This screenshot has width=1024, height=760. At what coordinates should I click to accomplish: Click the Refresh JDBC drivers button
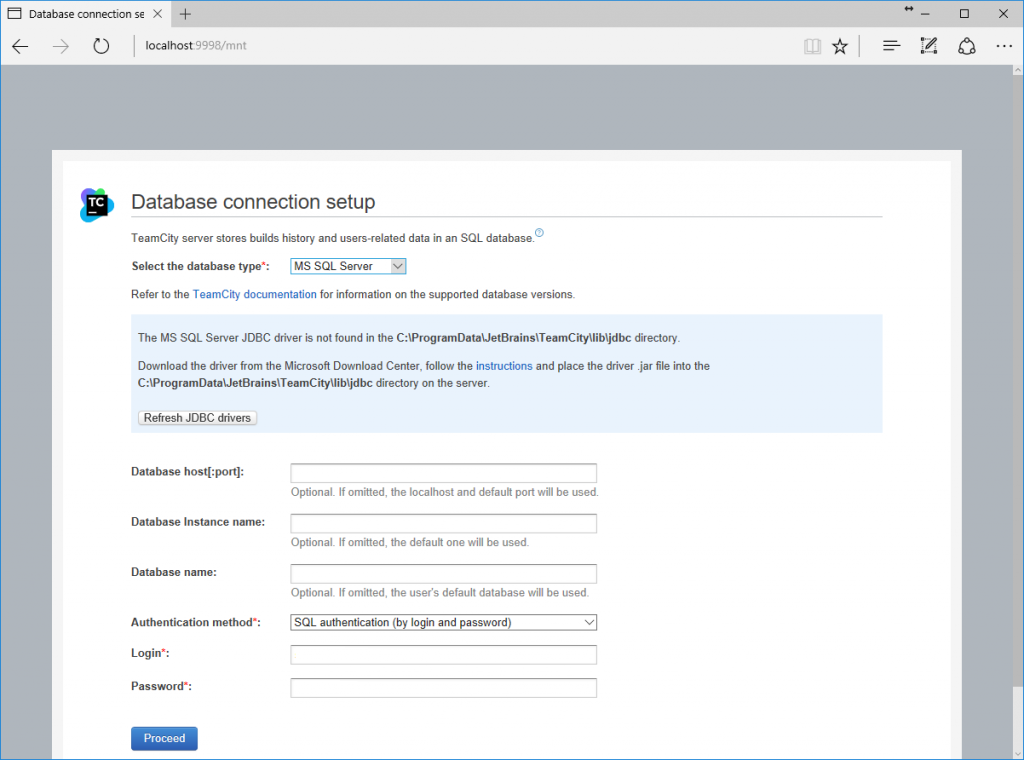pos(197,418)
